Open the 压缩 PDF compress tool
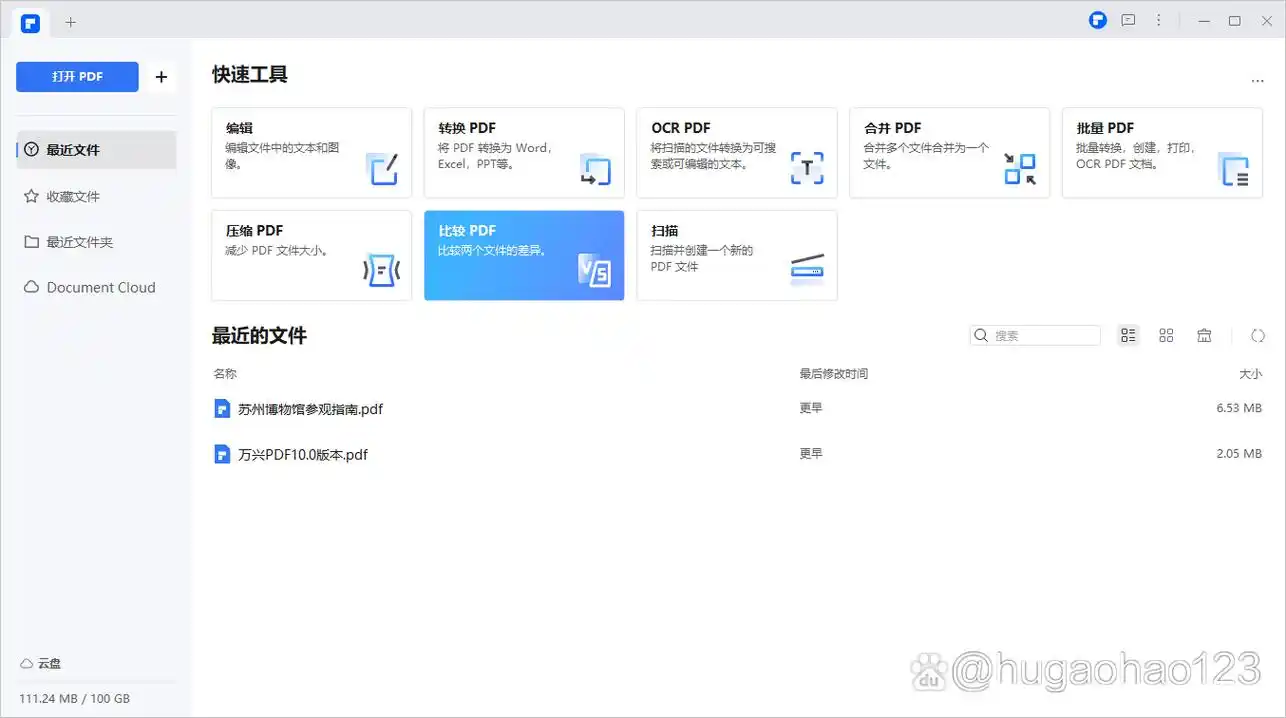 point(311,255)
